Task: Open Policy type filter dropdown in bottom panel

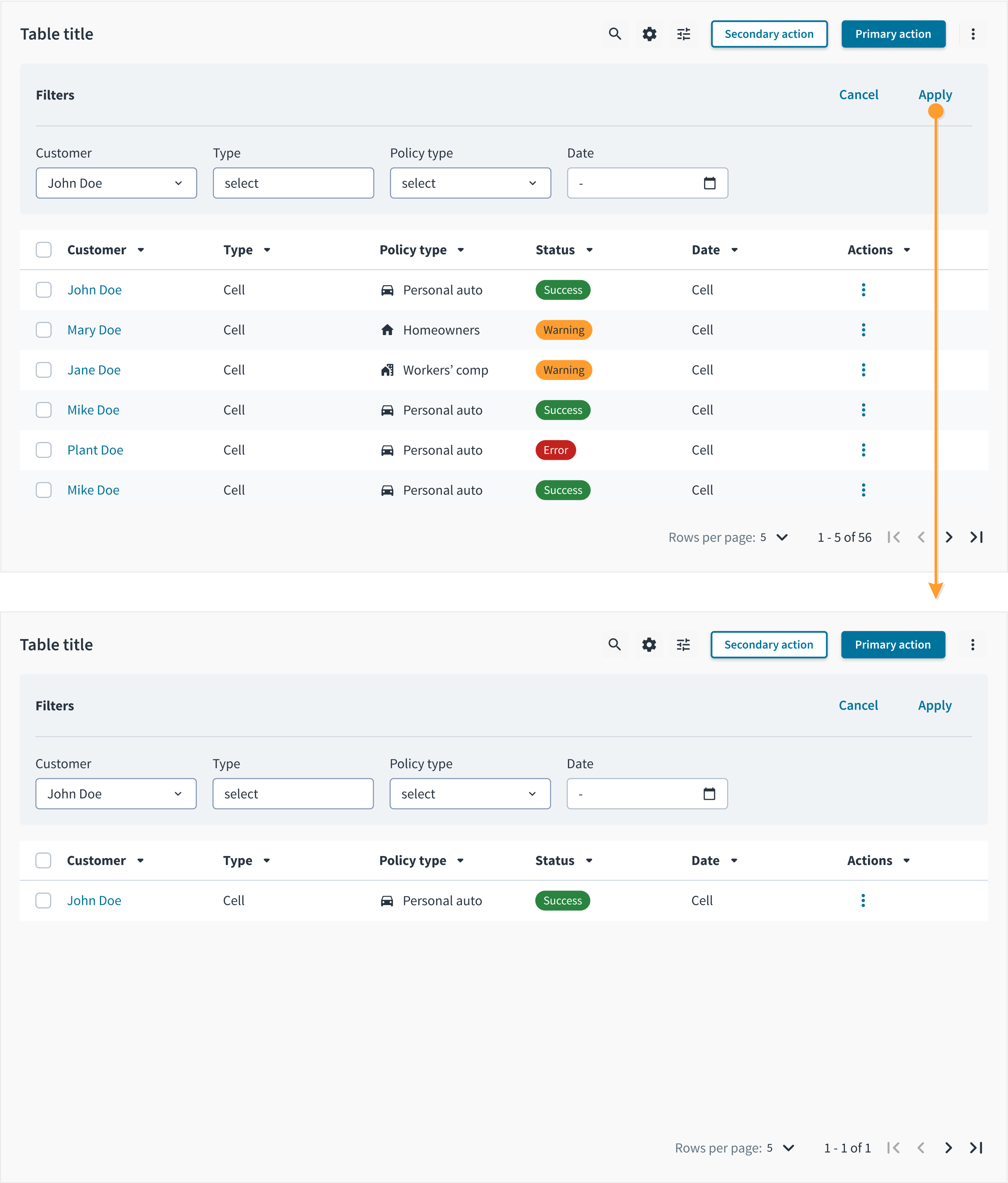Action: pos(470,794)
